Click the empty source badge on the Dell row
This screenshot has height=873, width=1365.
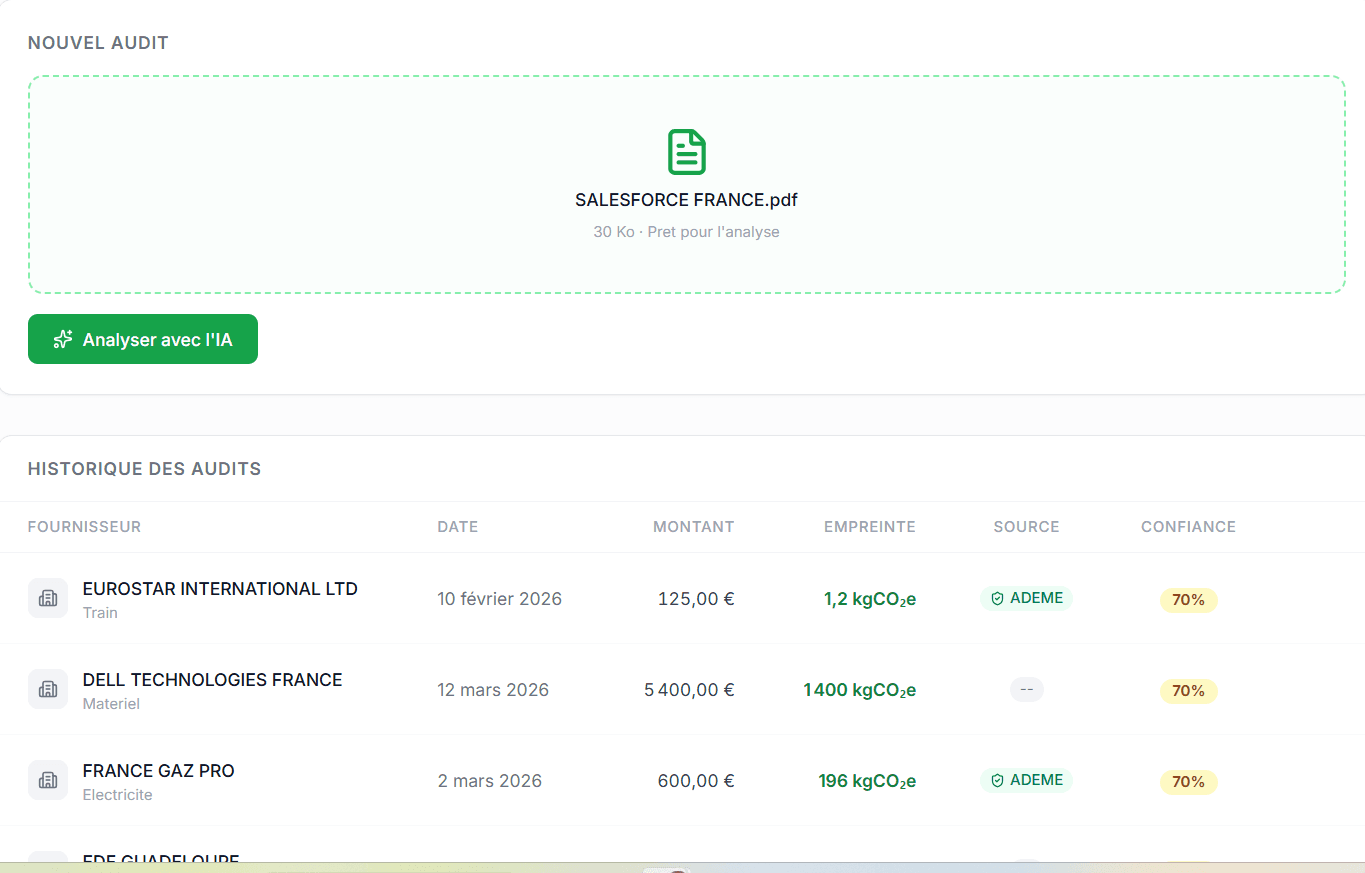pos(1026,689)
